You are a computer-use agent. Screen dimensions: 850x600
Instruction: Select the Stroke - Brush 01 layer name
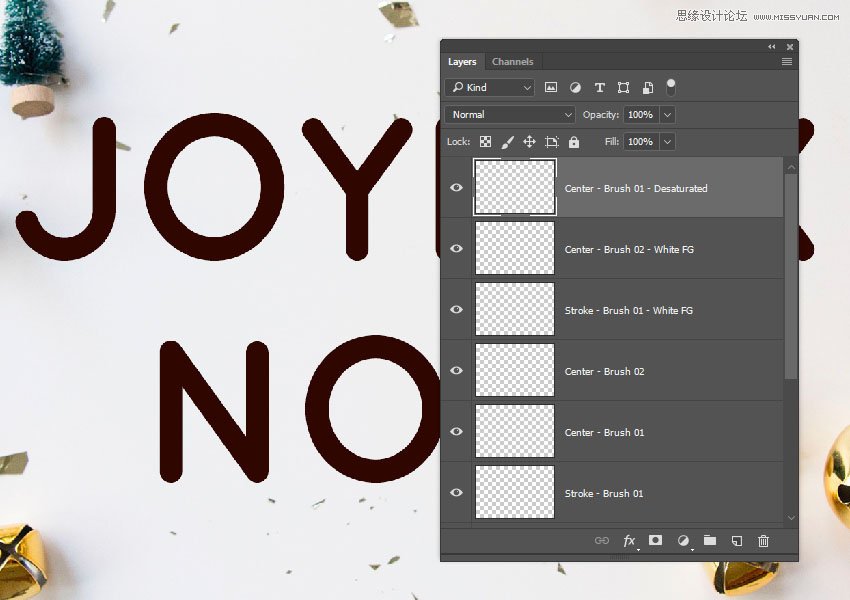click(x=603, y=493)
